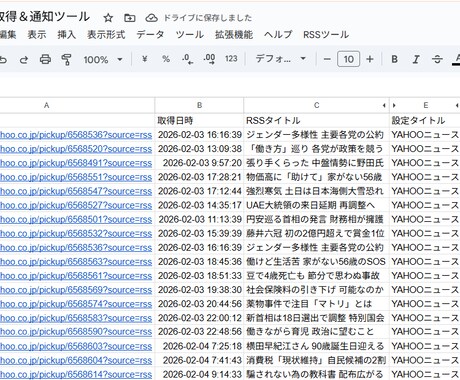Open the データ menu
This screenshot has height=380, width=460.
coord(150,35)
